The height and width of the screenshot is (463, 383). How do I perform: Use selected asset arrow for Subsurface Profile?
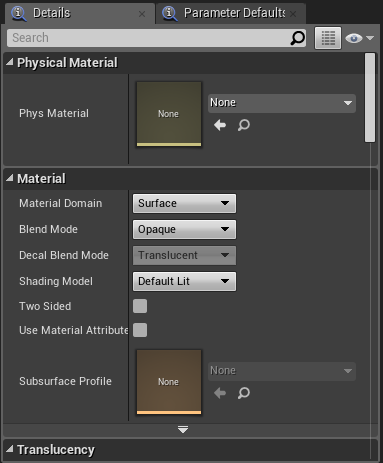(220, 393)
